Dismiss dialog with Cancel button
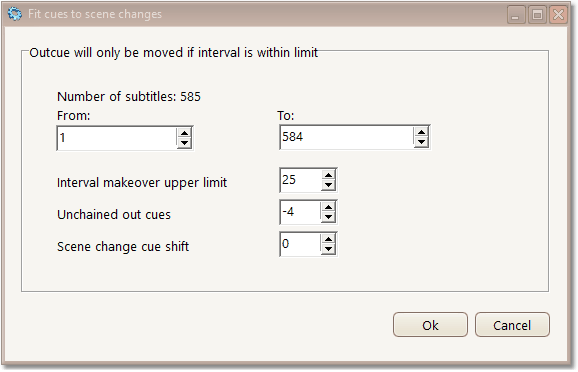The width and height of the screenshot is (578, 372). pyautogui.click(x=512, y=325)
